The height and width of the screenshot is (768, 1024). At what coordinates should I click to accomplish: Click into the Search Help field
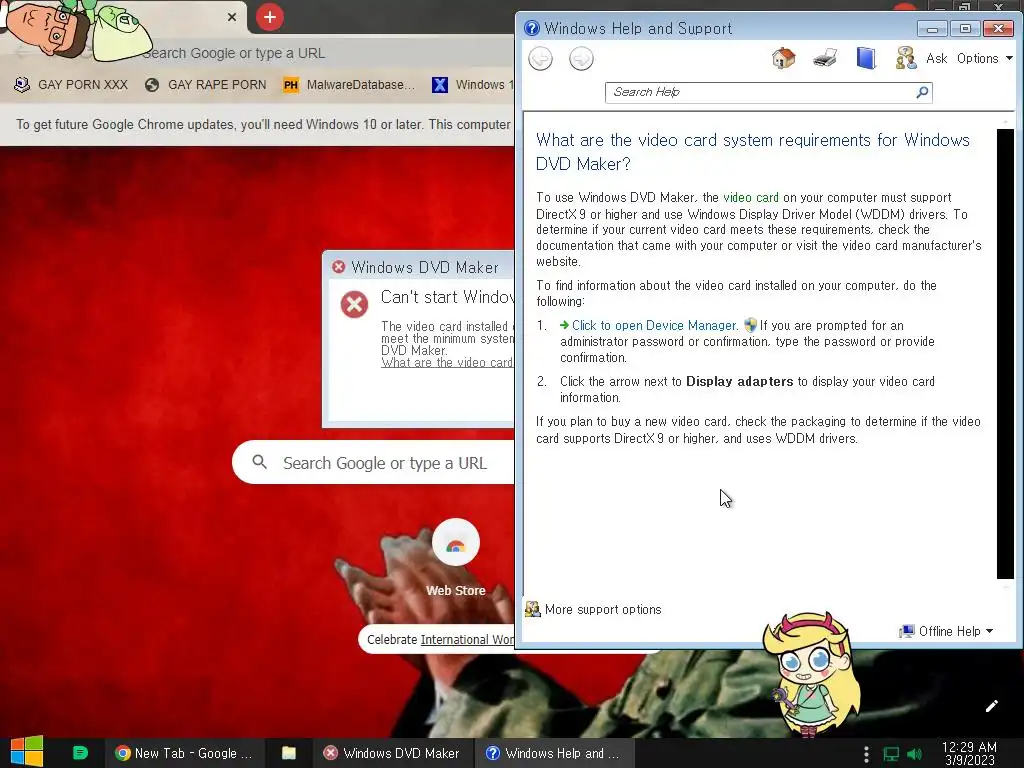point(760,92)
